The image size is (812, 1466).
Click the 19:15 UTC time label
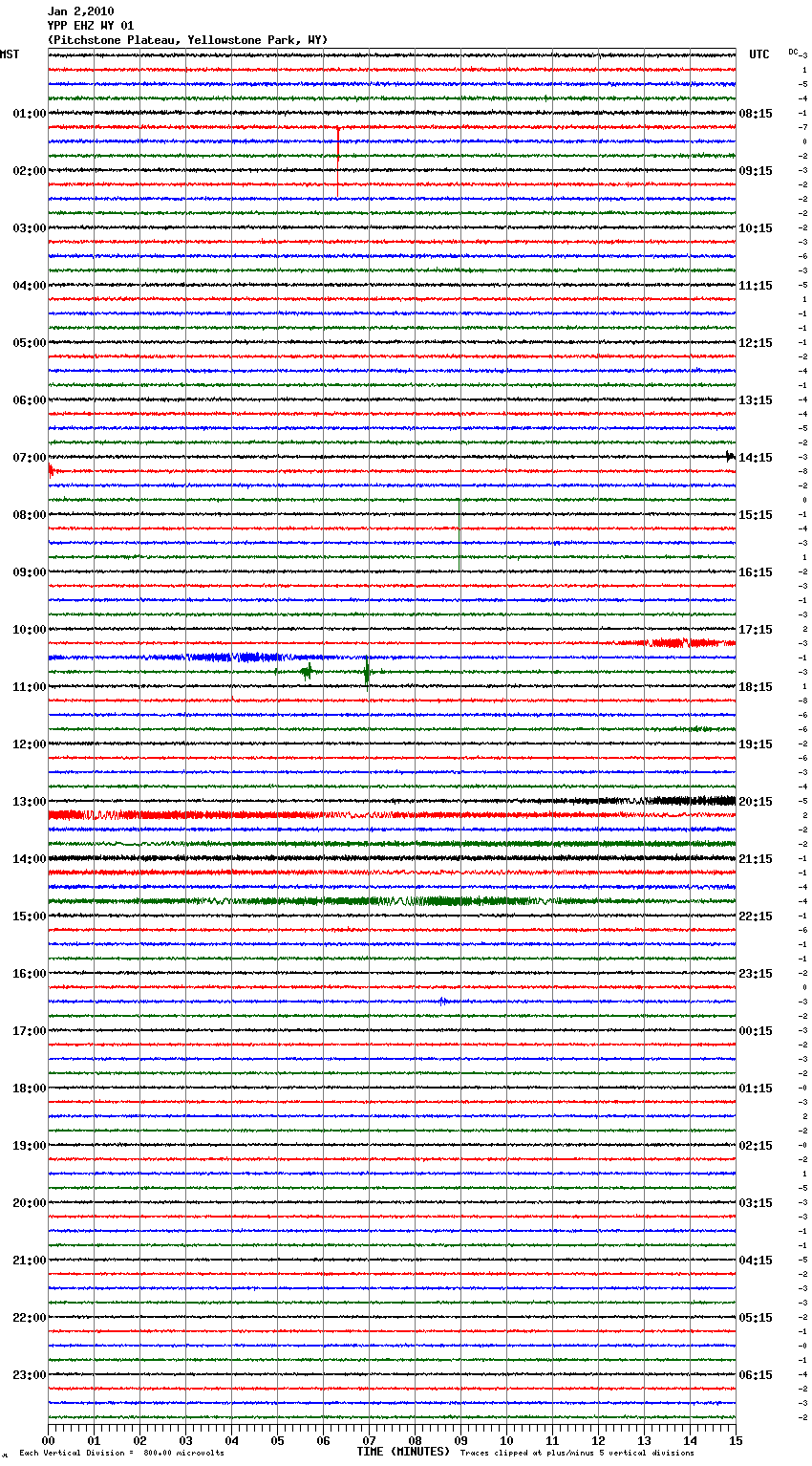click(756, 744)
